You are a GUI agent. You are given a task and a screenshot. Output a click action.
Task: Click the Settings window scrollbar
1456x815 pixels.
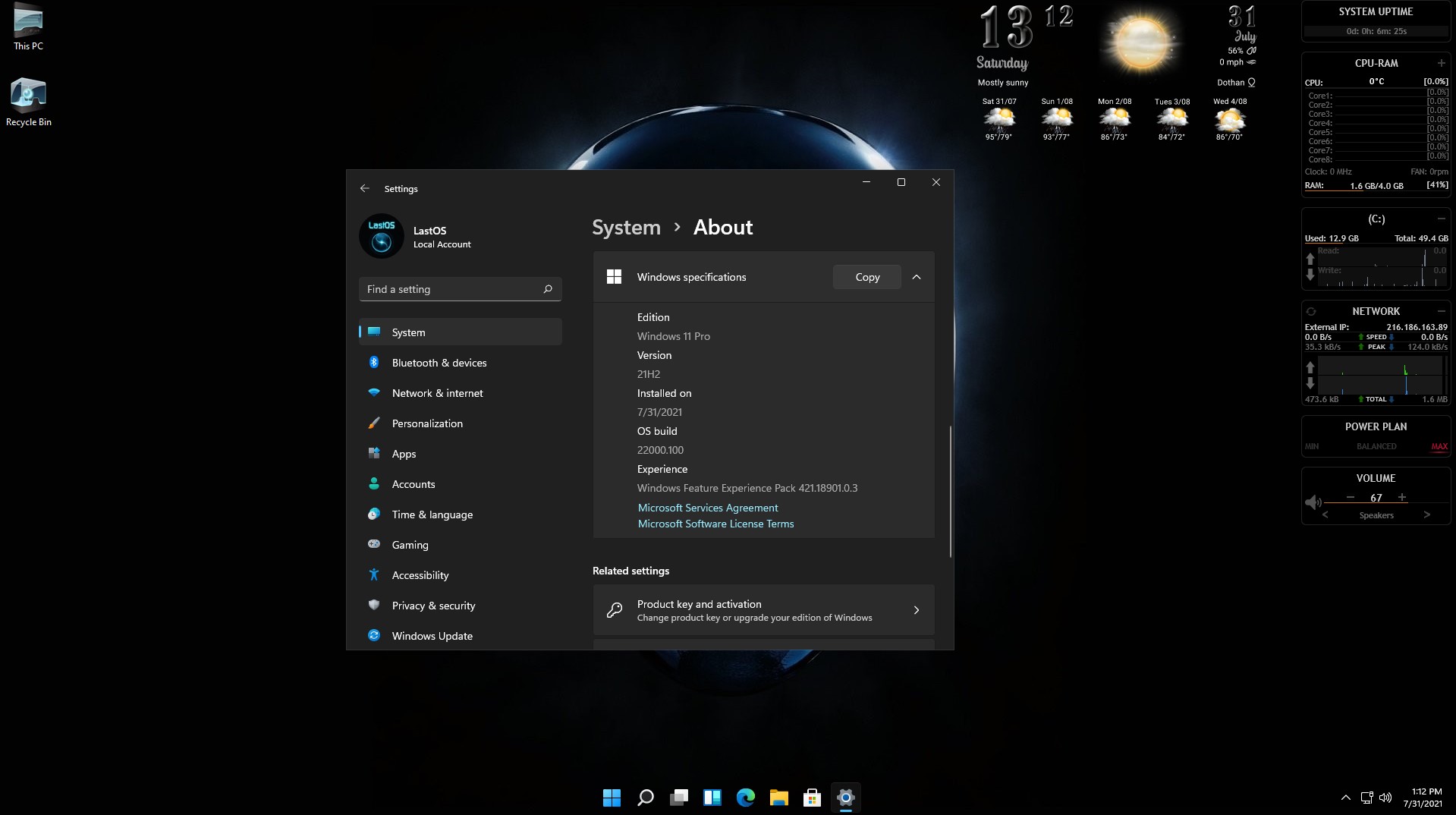point(950,492)
